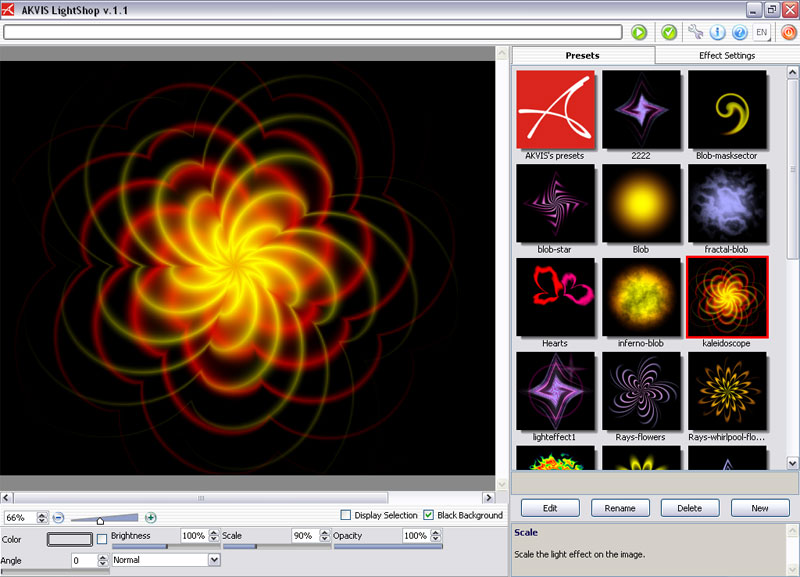
Task: Click the canvas vertical scroll up arrow
Action: [x=502, y=53]
